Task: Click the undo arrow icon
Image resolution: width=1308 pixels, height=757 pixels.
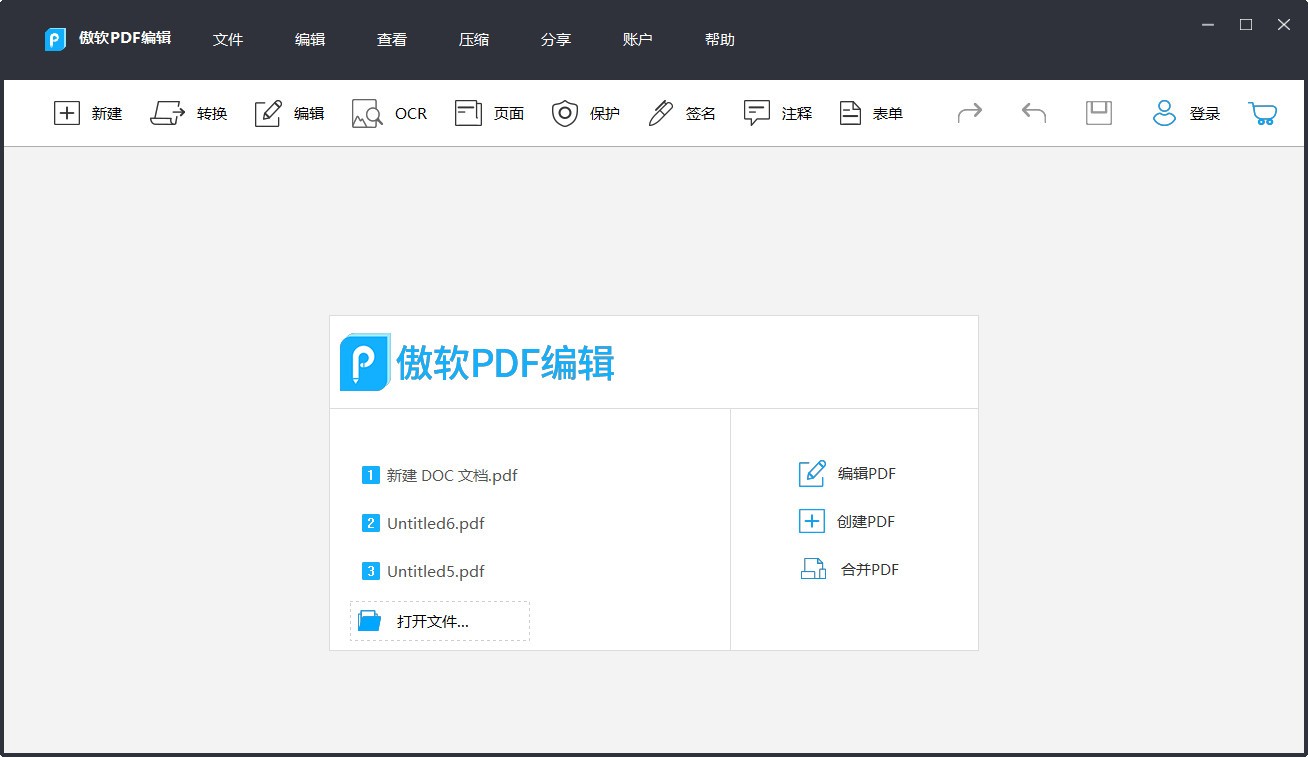Action: [1034, 113]
